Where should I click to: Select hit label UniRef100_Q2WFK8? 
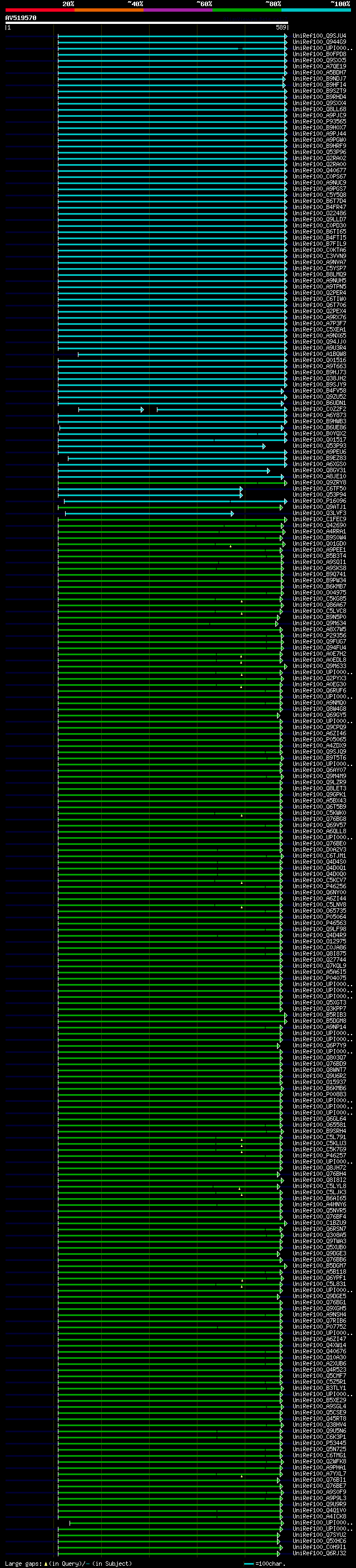pyautogui.click(x=319, y=1461)
